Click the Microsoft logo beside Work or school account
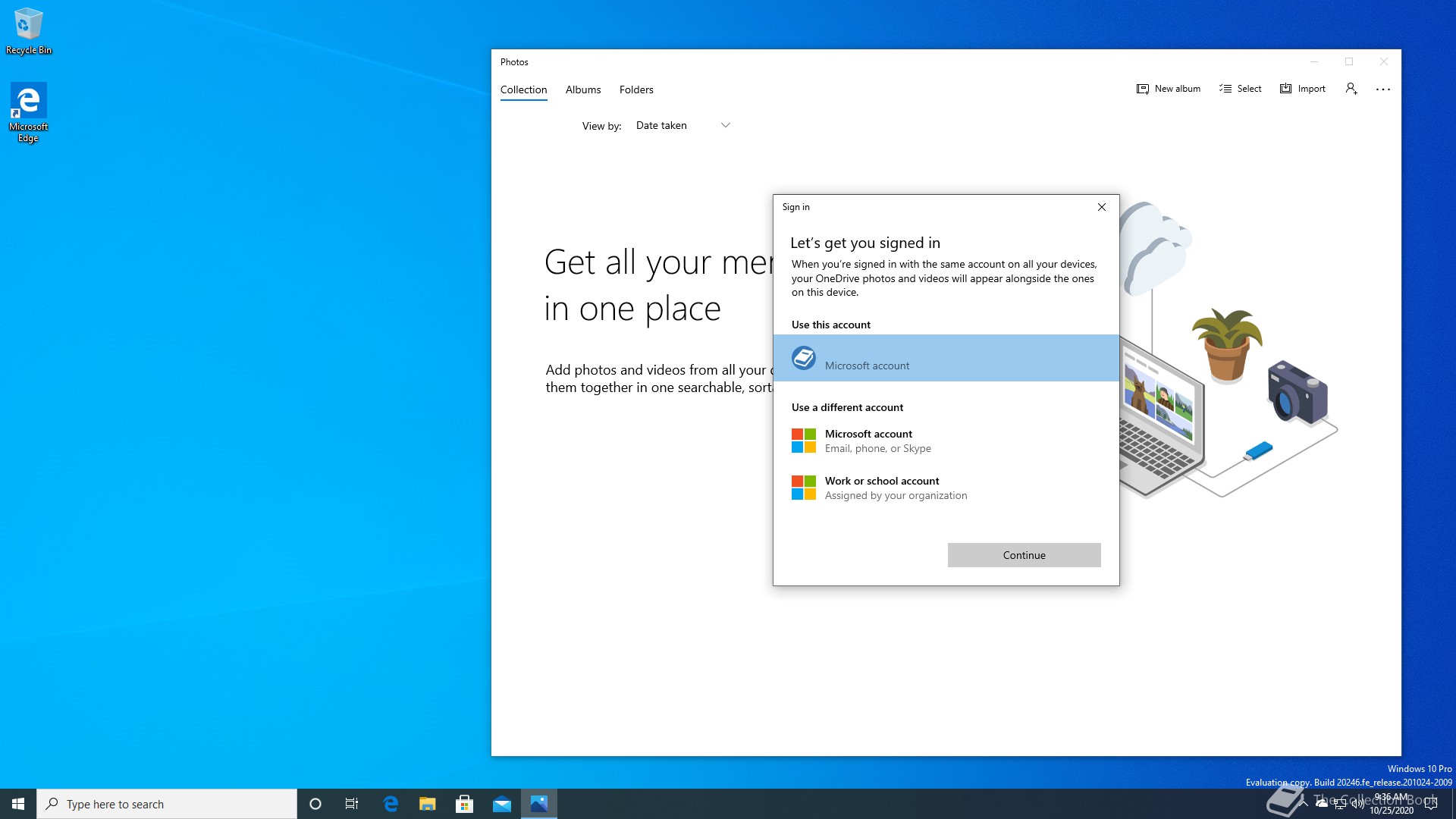The image size is (1456, 819). pyautogui.click(x=804, y=488)
